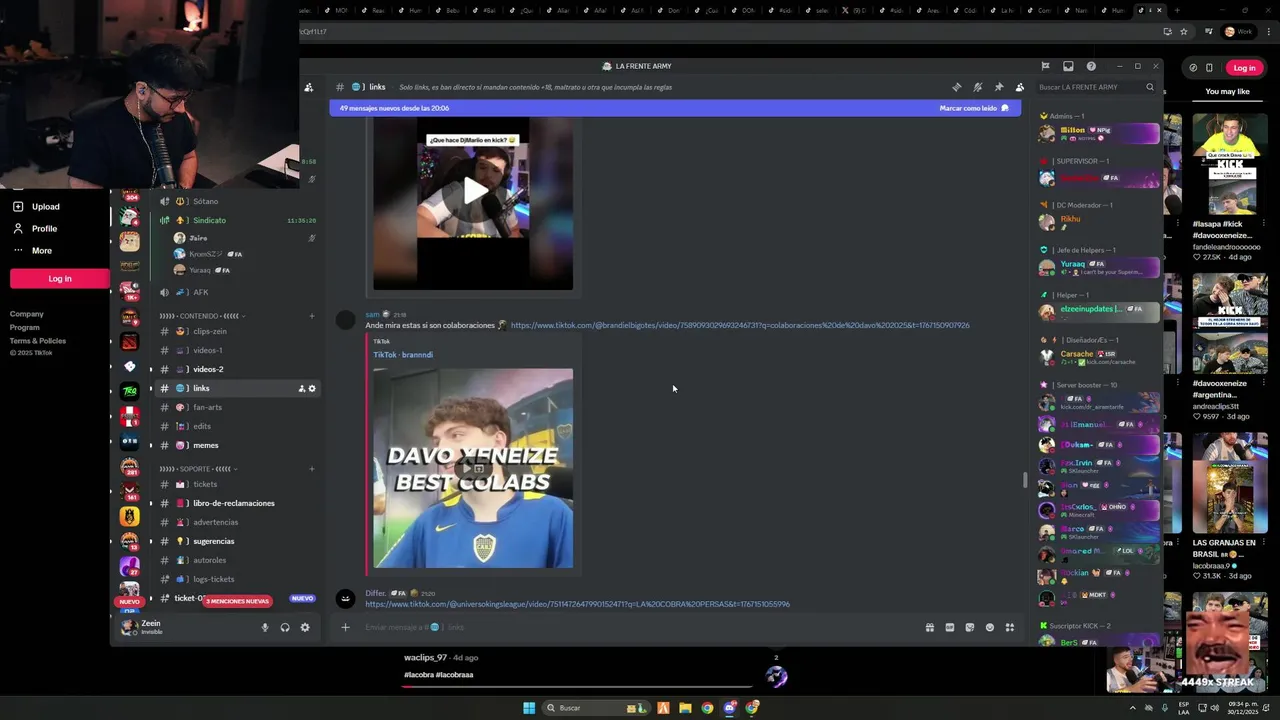Open the emoji picker icon
Screen dimensions: 1280x720
[x=989, y=627]
